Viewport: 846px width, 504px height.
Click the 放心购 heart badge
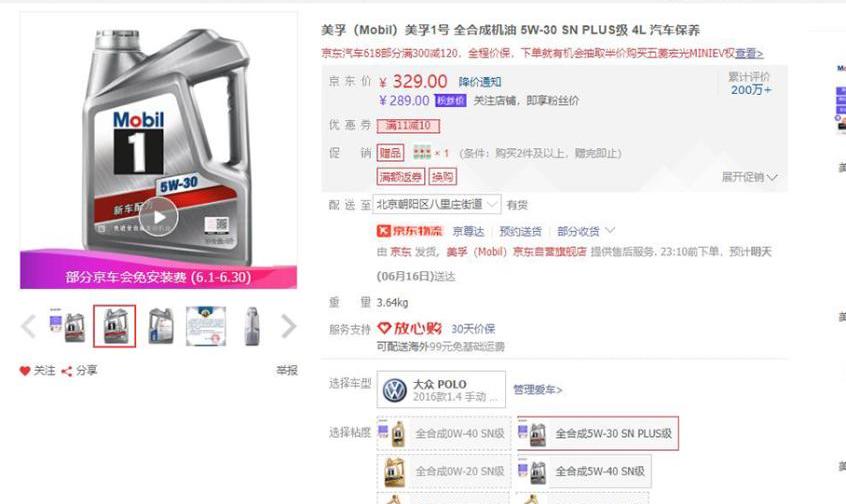click(409, 328)
